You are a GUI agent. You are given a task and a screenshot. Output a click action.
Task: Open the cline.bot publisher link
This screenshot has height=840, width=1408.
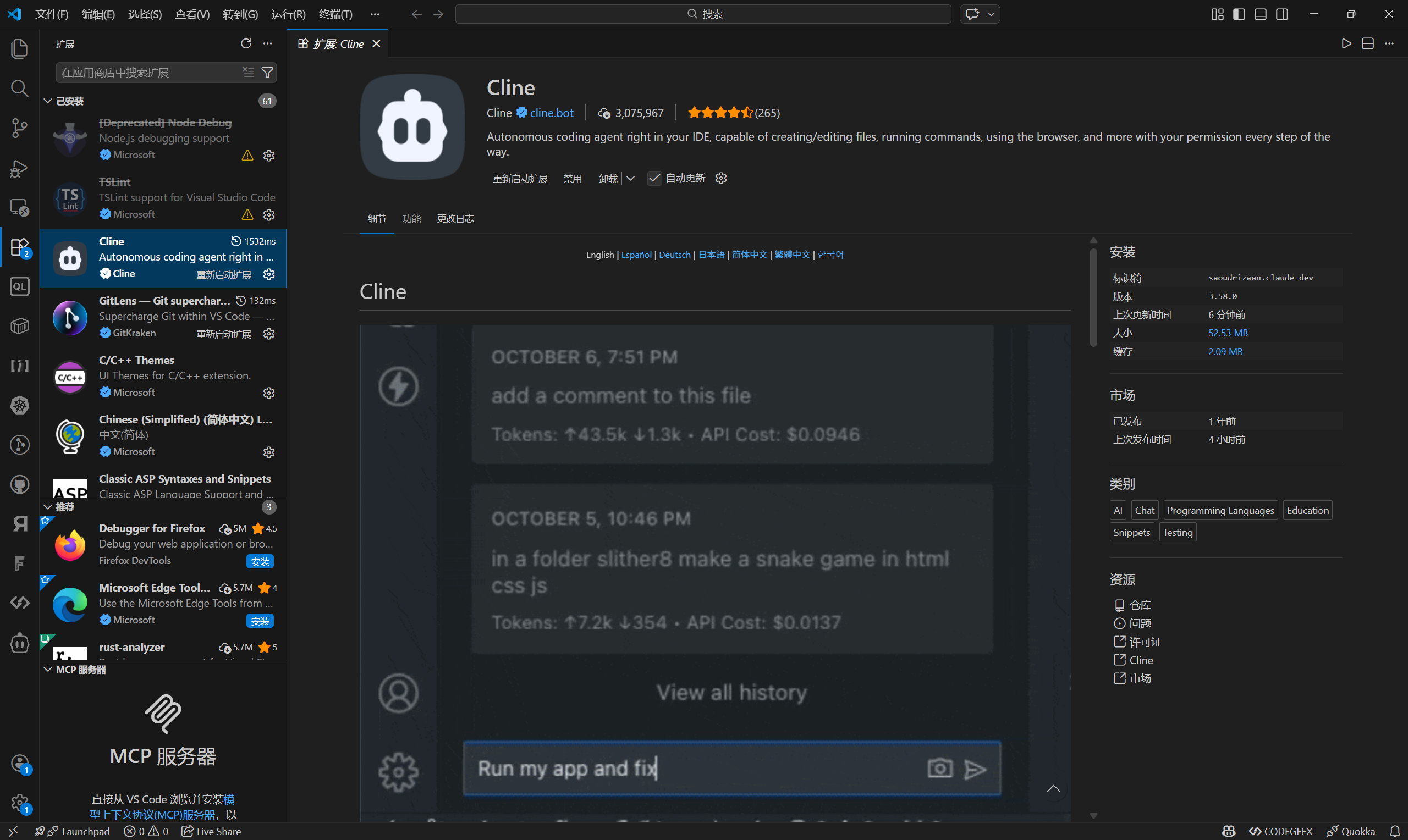point(552,113)
